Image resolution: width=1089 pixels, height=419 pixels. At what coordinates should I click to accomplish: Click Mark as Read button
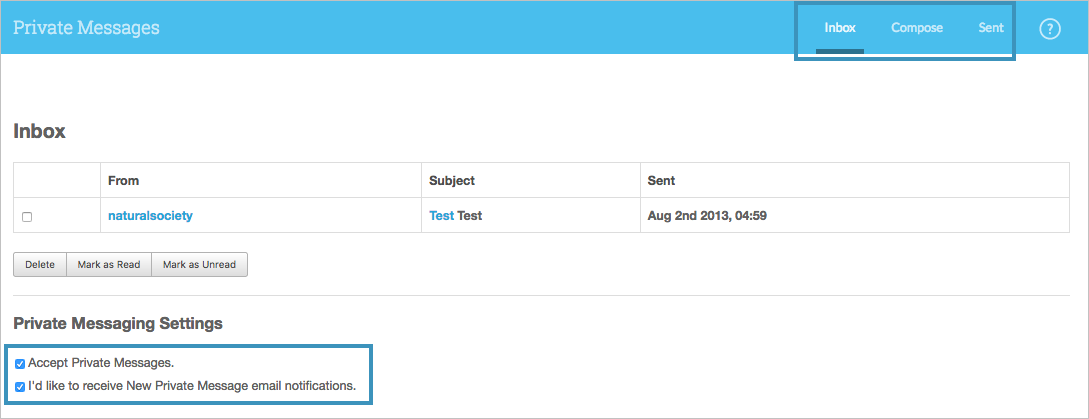109,265
